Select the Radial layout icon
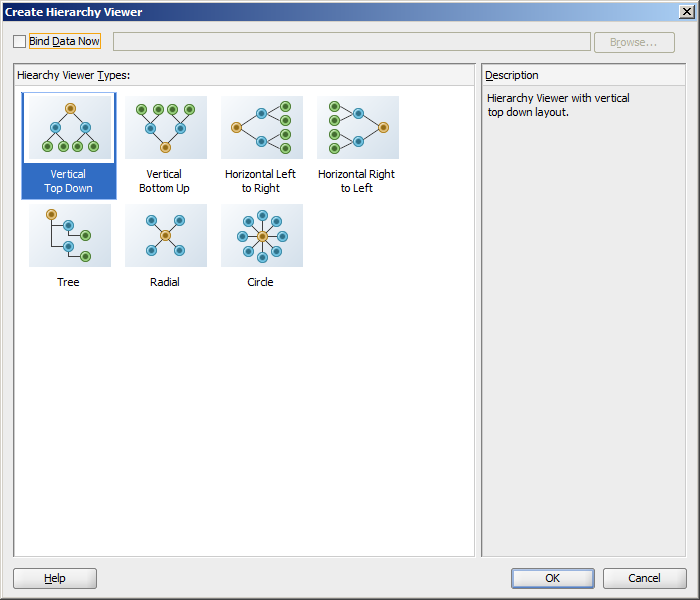The image size is (700, 600). (166, 236)
